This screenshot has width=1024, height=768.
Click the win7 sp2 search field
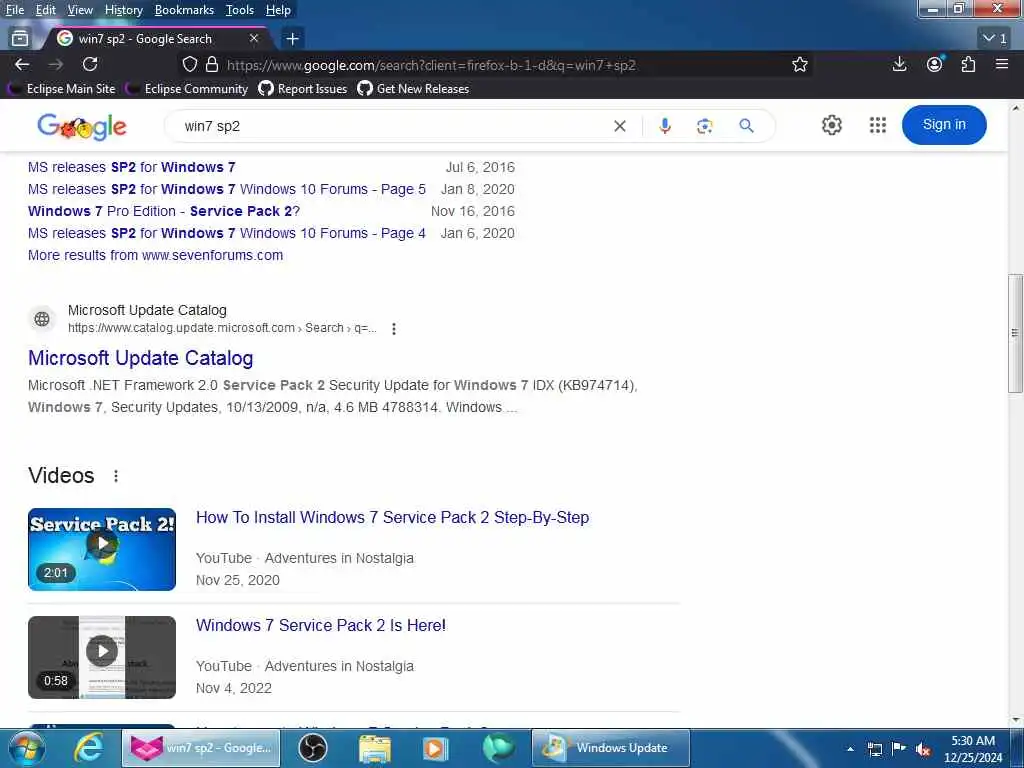point(392,126)
